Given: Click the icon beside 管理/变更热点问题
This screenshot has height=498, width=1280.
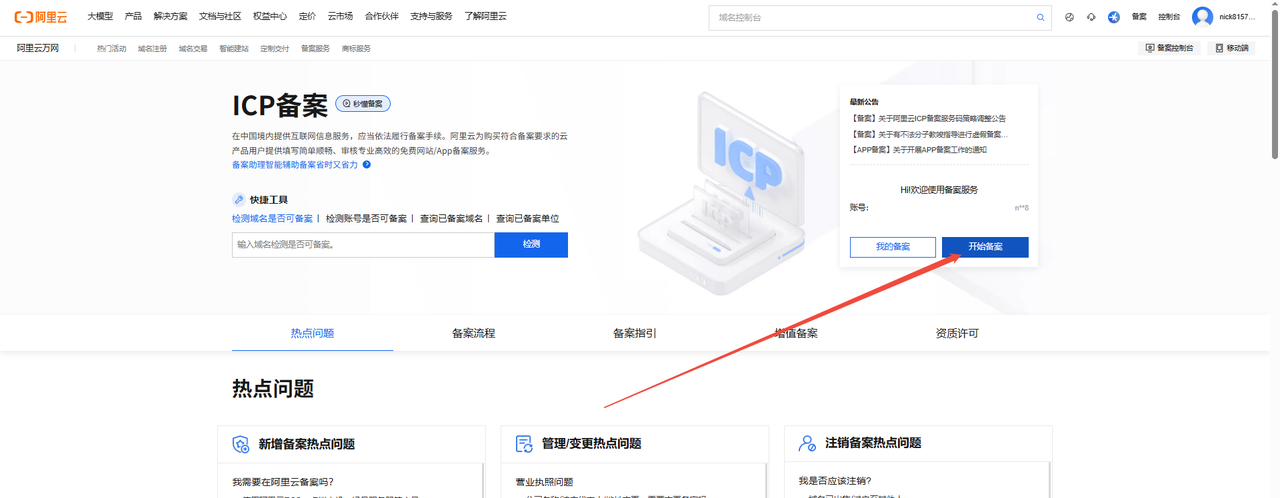Looking at the screenshot, I should 524,444.
